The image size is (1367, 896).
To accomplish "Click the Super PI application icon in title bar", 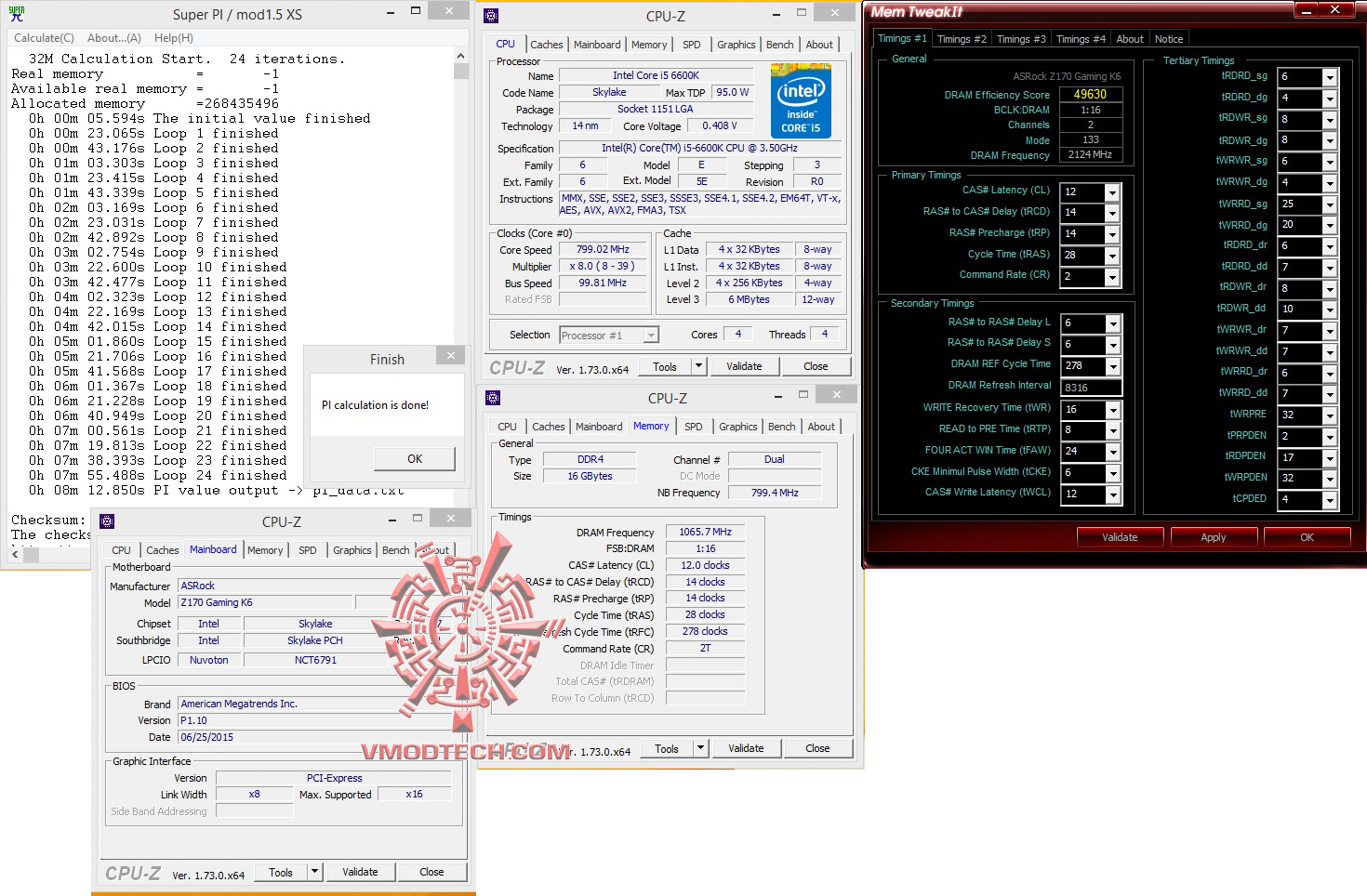I will pos(17,14).
